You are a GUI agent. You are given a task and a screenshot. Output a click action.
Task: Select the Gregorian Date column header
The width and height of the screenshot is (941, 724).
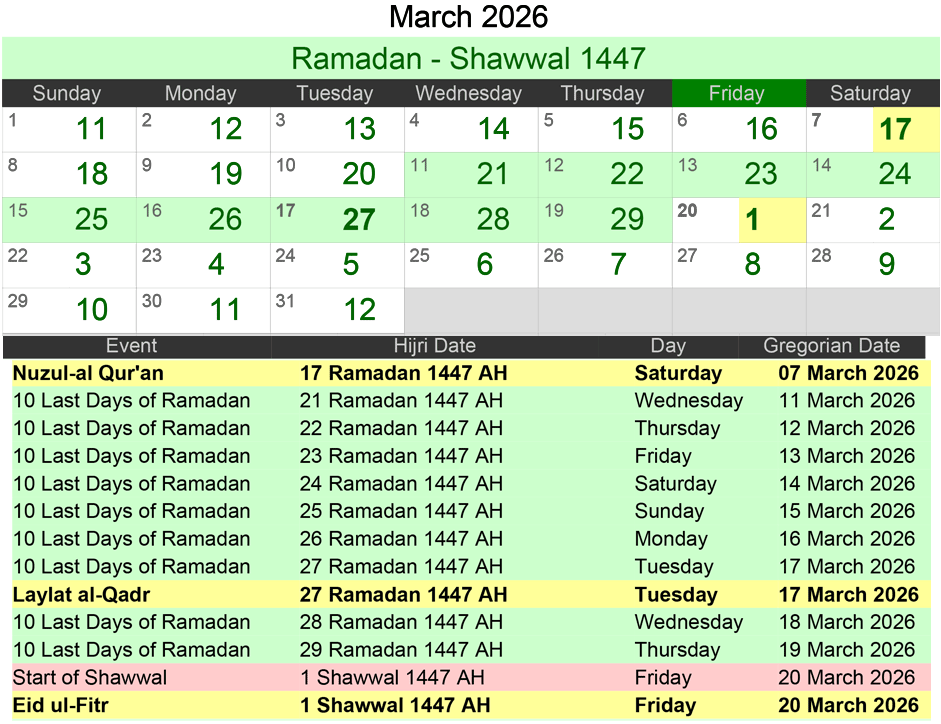coord(831,347)
